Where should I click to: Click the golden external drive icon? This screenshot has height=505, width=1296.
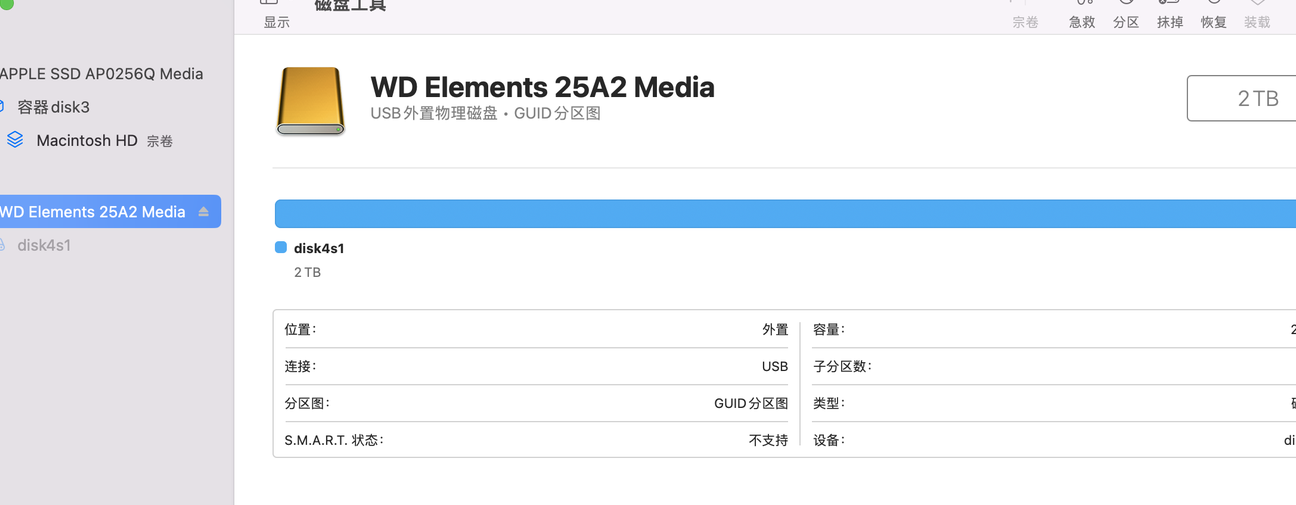tap(310, 101)
